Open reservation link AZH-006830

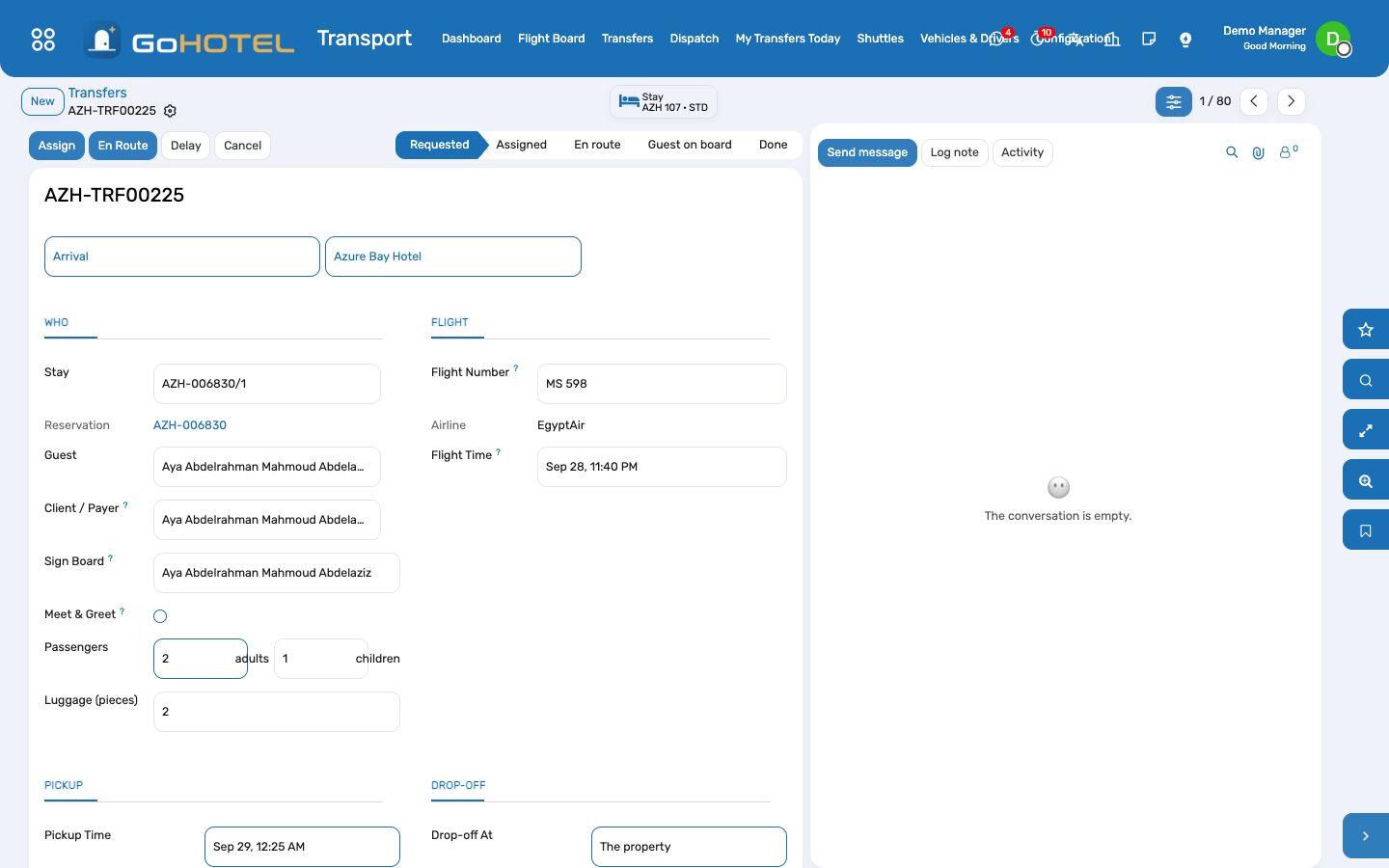click(190, 425)
